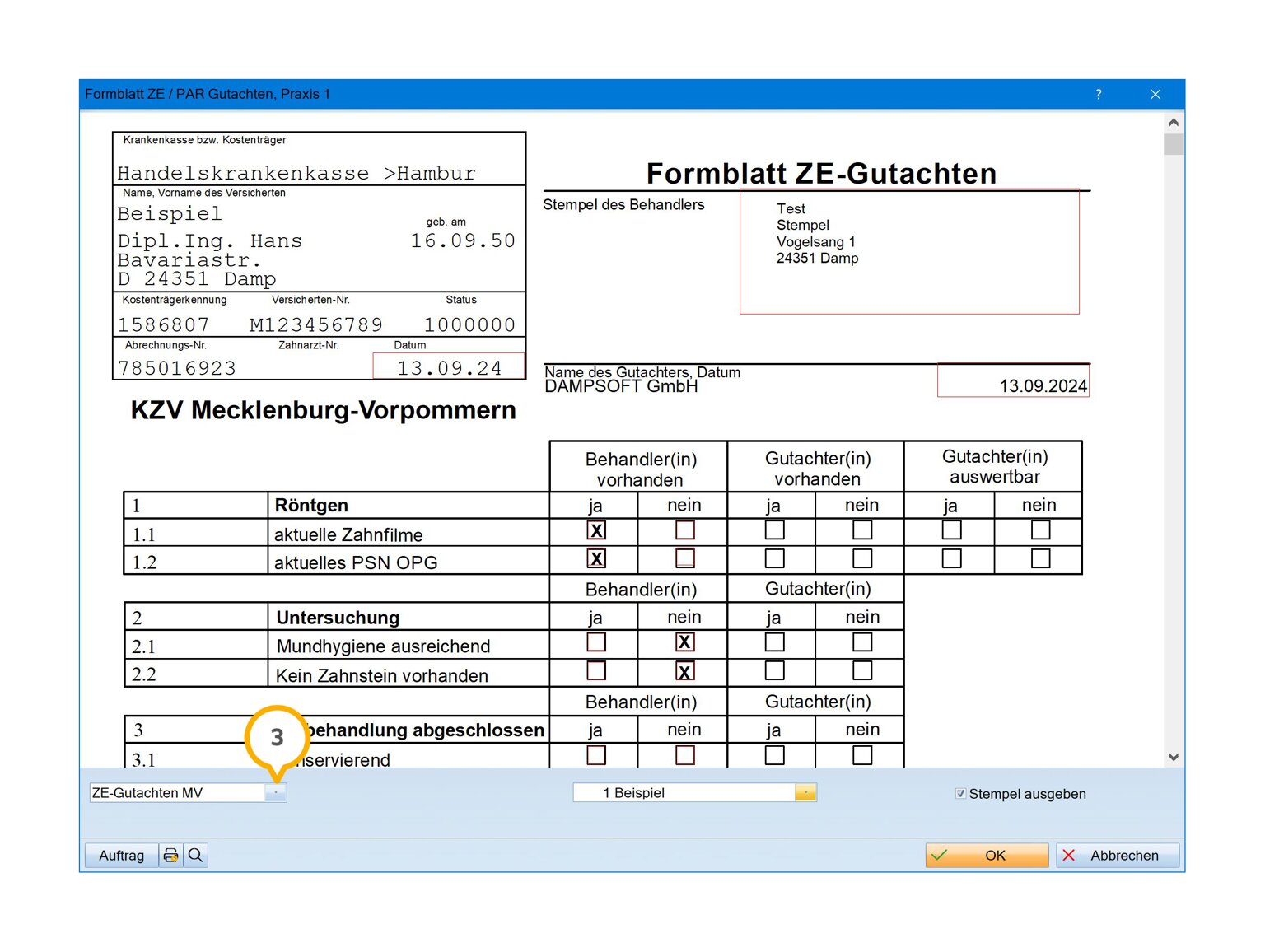Click the printer icon next to Auftrag

coord(170,855)
